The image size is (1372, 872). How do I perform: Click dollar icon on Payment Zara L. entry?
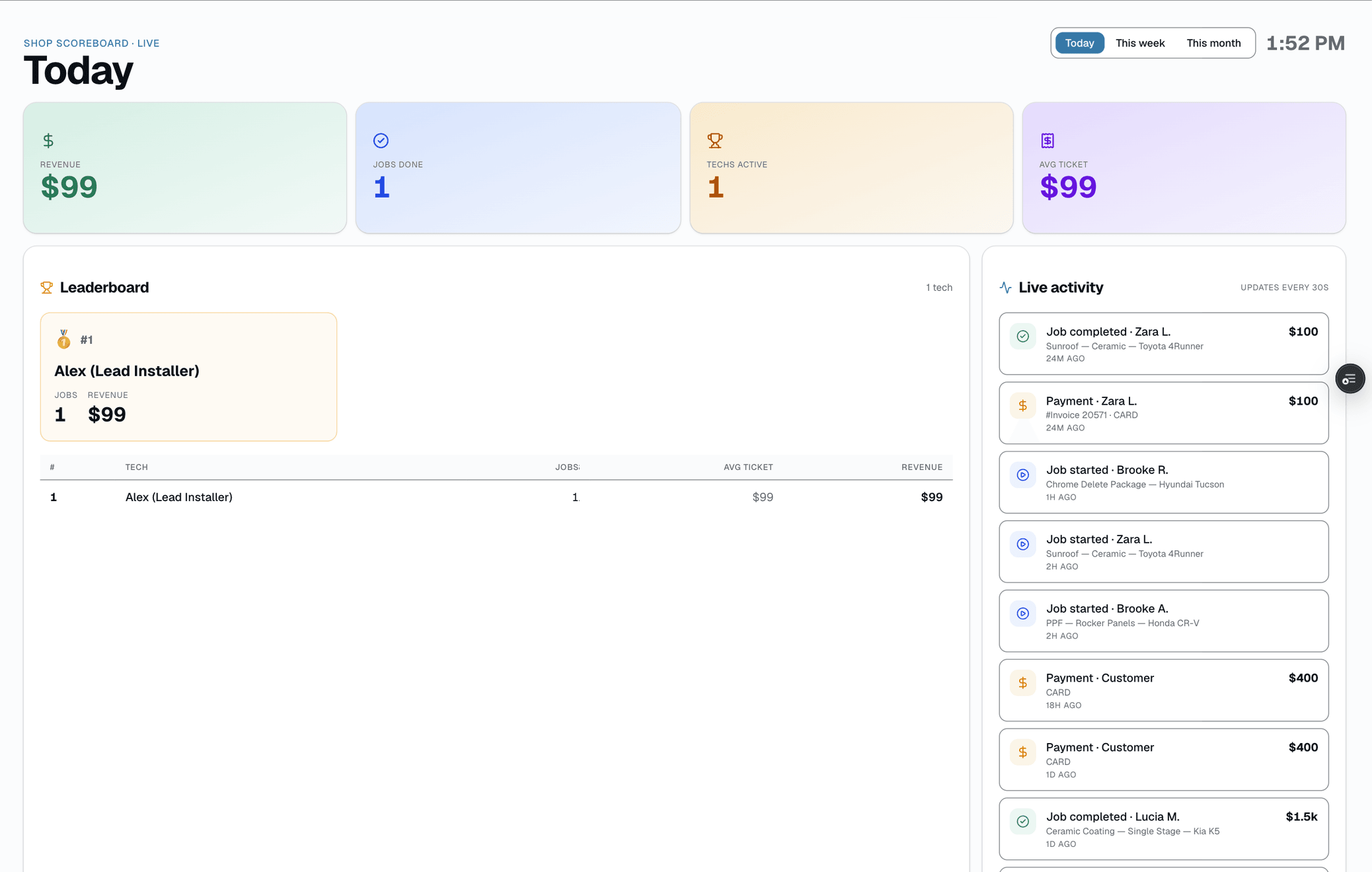[1022, 405]
